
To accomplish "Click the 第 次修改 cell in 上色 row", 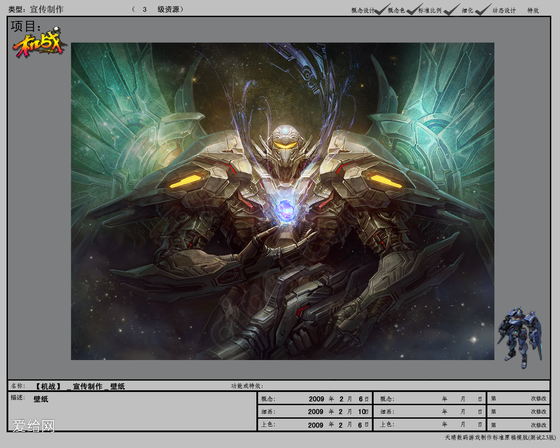I will point(519,425).
